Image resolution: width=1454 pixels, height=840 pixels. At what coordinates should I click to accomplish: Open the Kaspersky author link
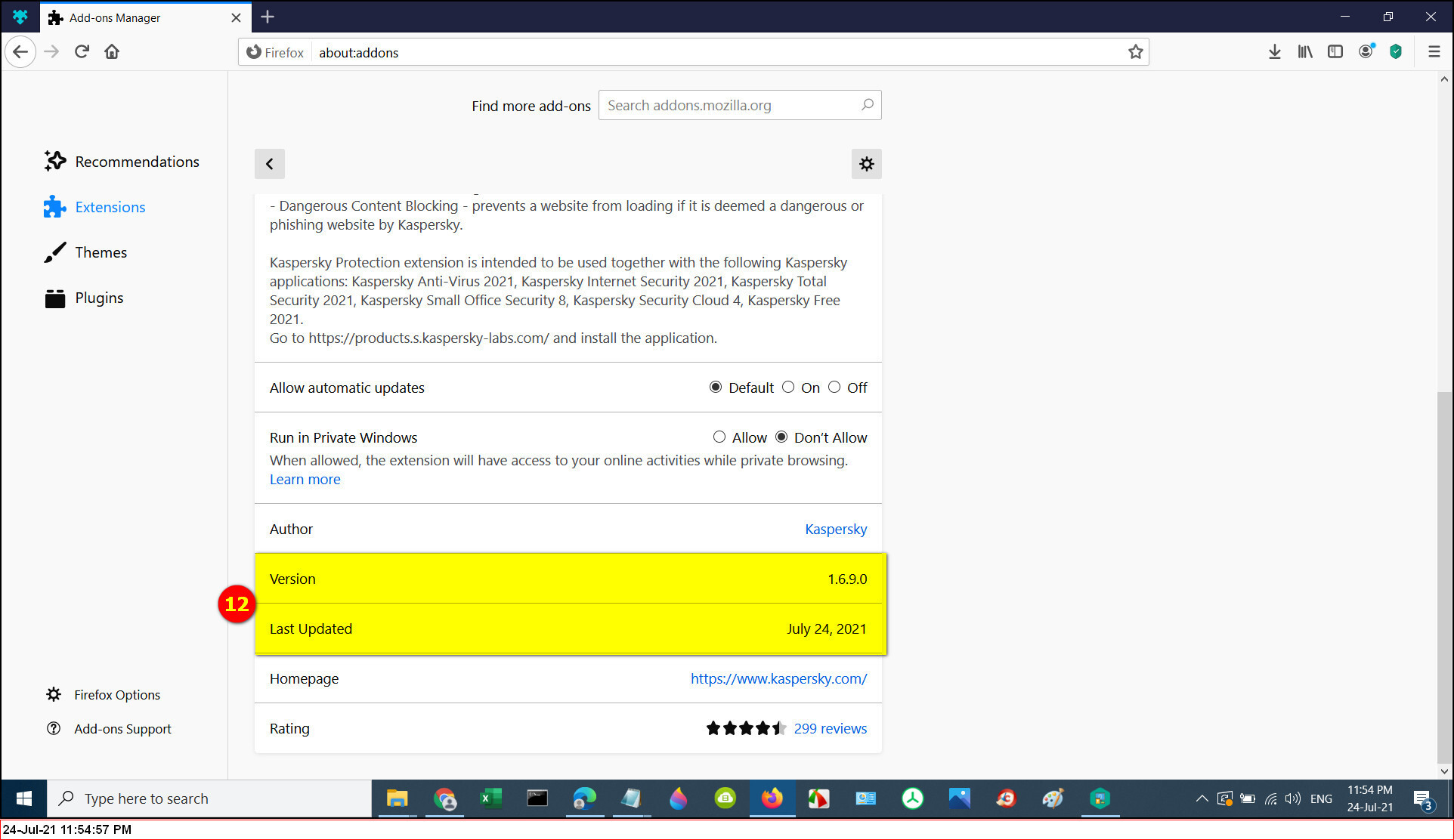coord(836,529)
